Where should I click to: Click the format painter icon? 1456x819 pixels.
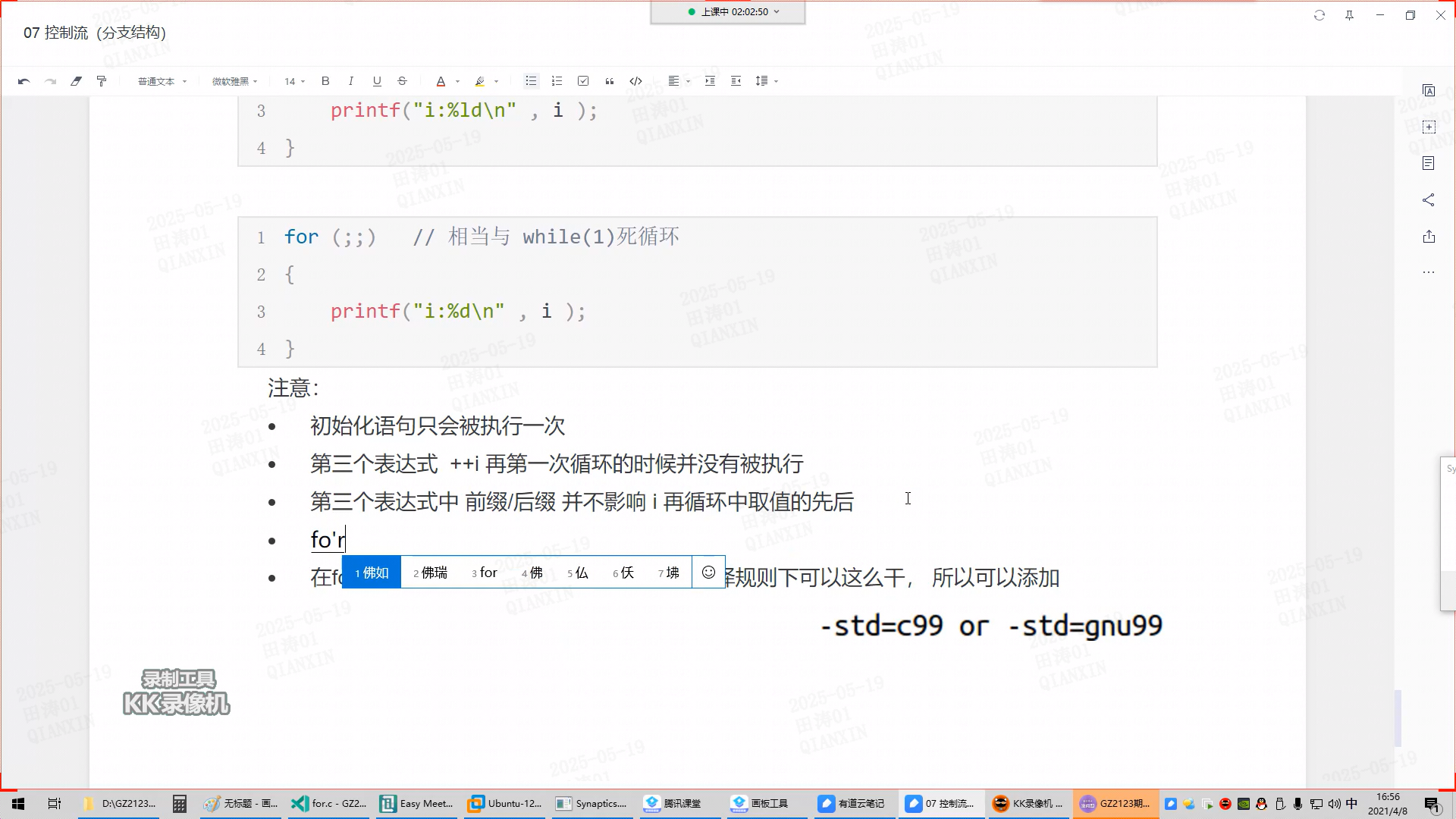(102, 81)
